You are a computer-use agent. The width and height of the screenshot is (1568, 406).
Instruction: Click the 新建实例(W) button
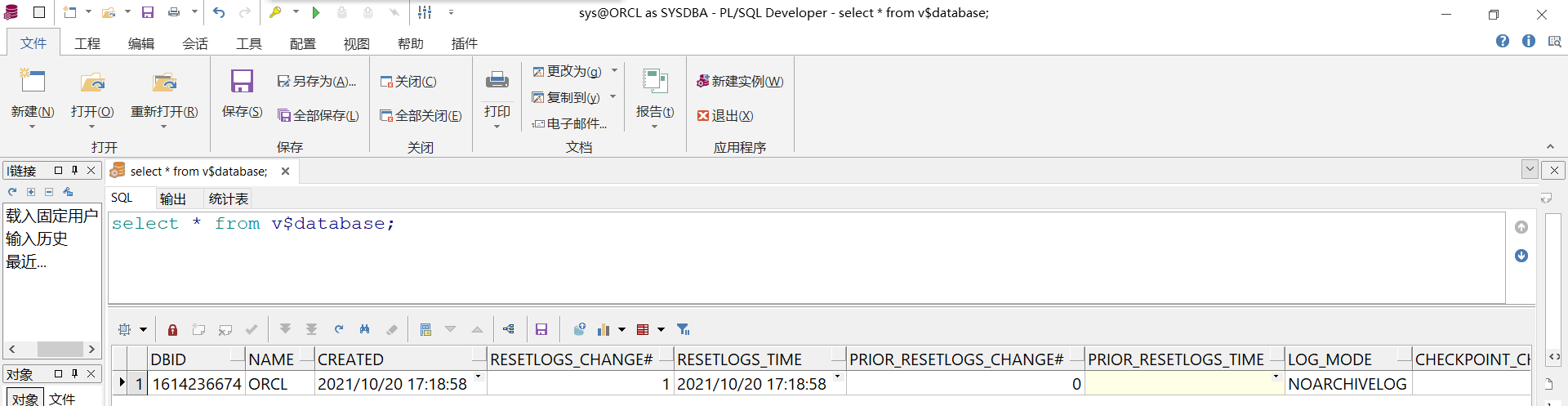(x=740, y=82)
